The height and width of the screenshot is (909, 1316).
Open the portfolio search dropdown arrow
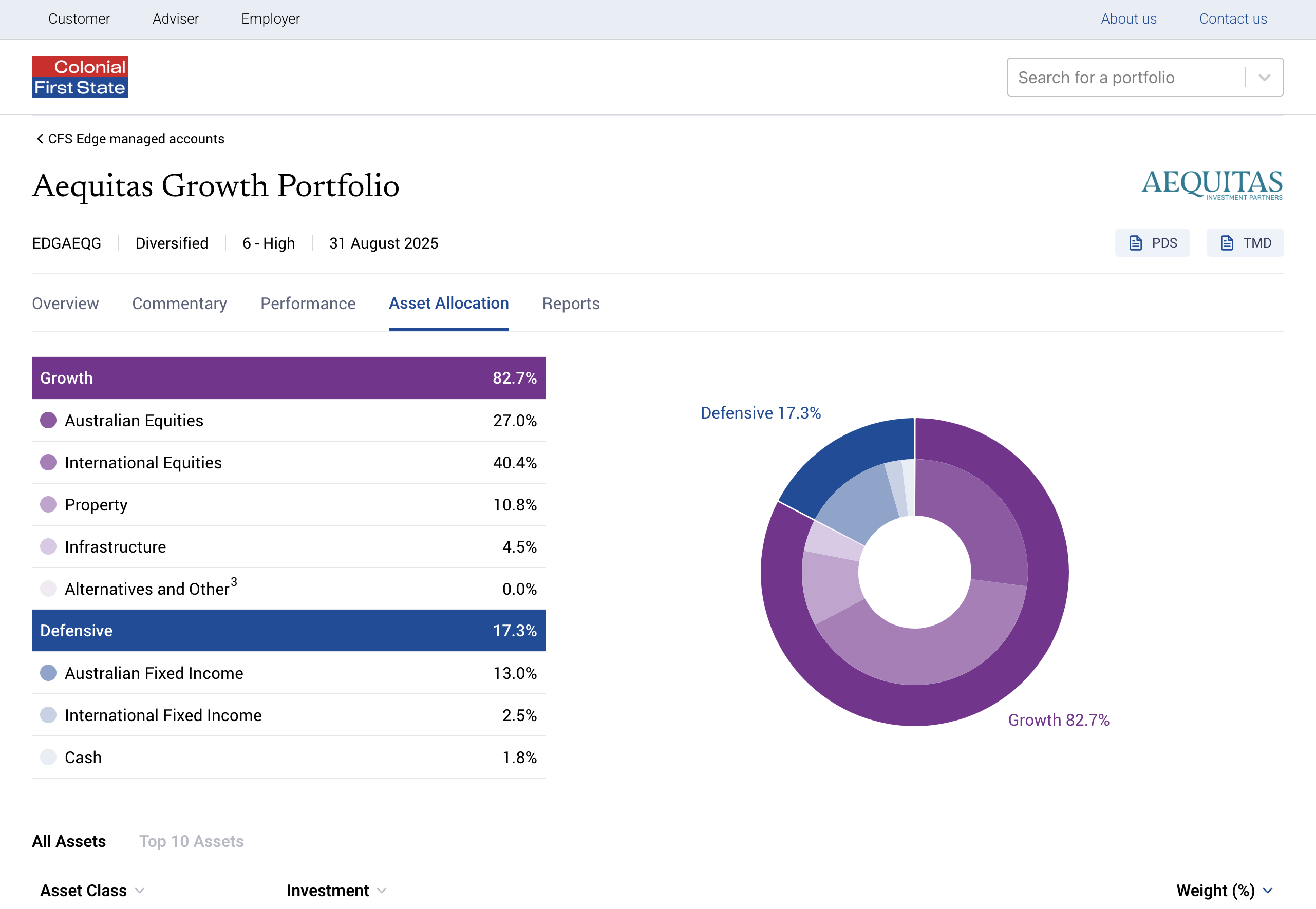[x=1264, y=78]
